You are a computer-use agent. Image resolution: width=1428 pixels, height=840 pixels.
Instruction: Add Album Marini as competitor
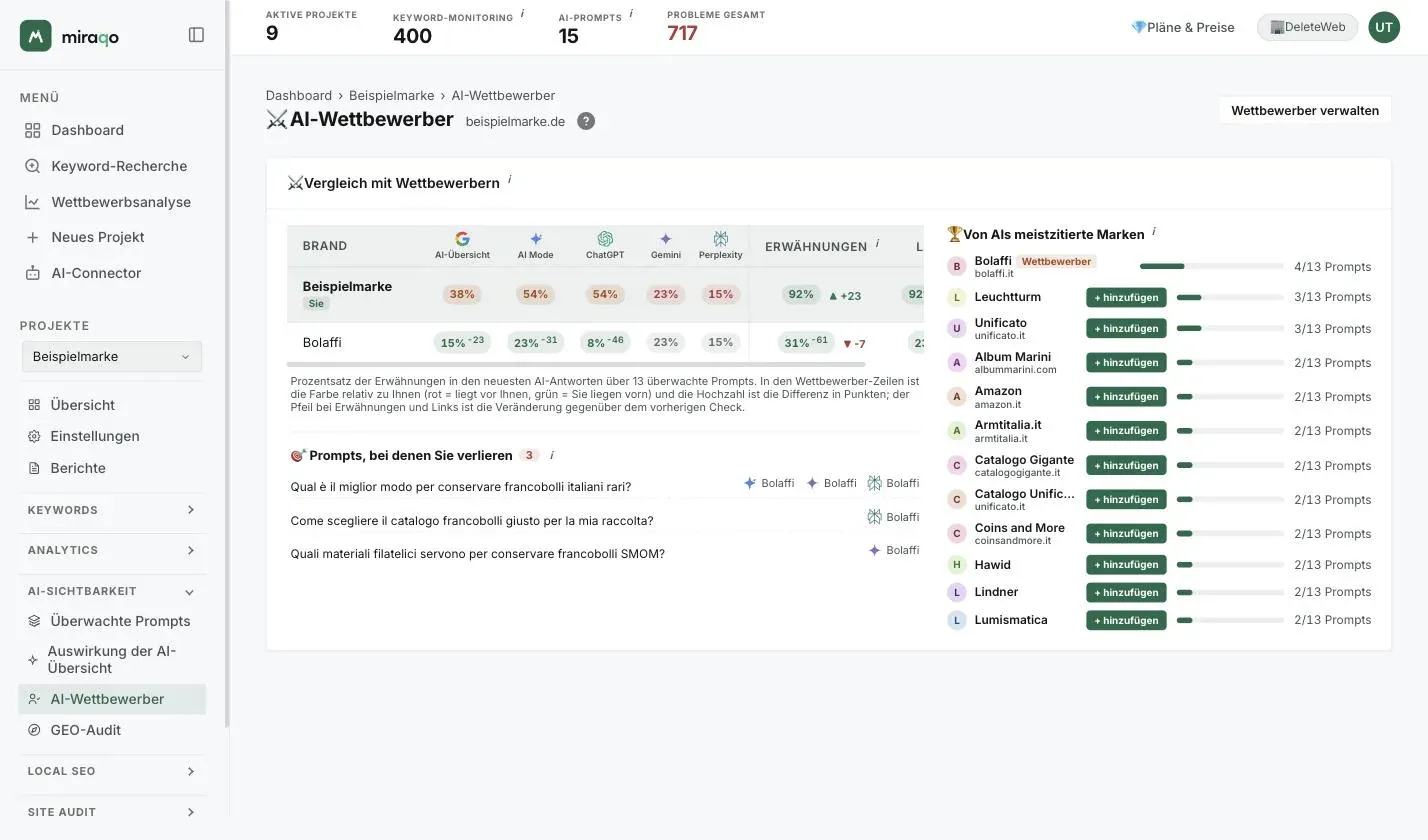[1126, 362]
